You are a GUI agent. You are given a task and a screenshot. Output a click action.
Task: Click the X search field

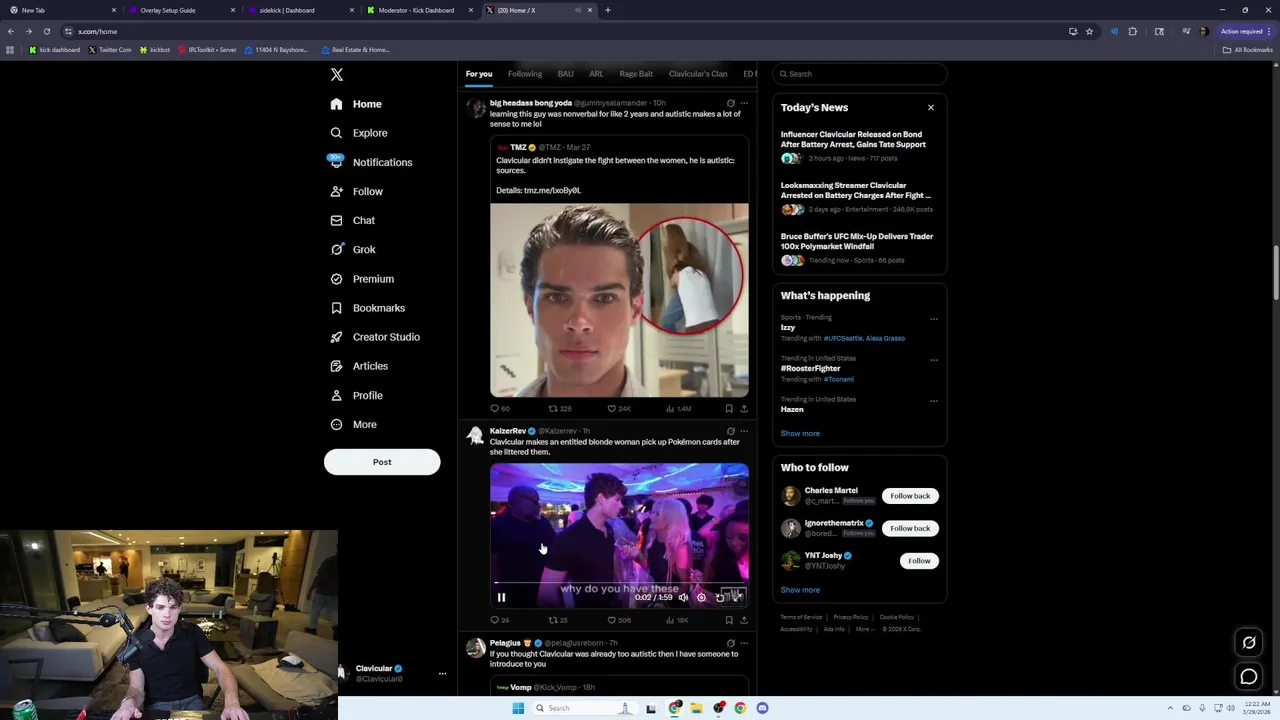click(x=860, y=74)
